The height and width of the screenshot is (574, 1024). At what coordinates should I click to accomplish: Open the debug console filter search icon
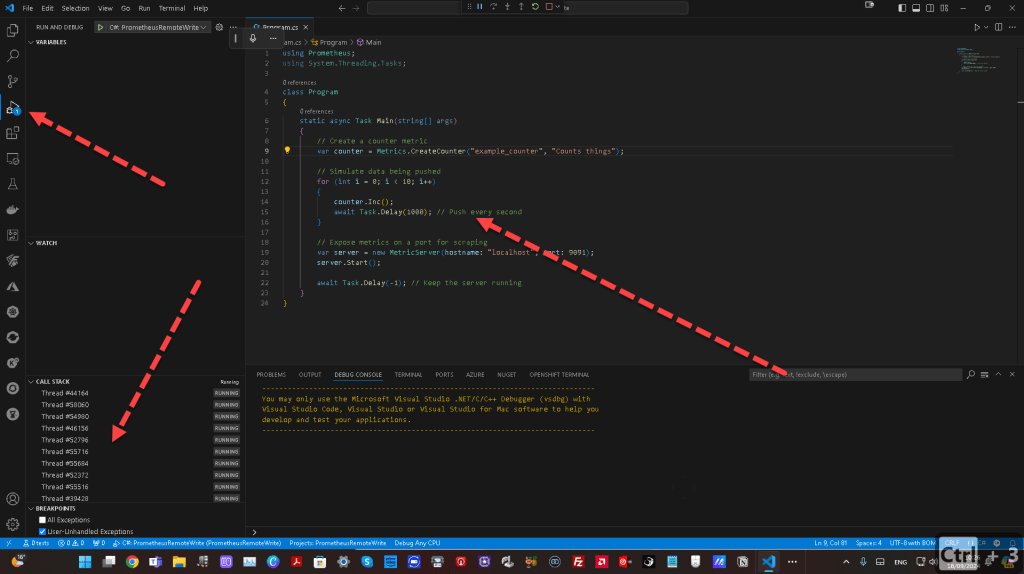(x=971, y=375)
